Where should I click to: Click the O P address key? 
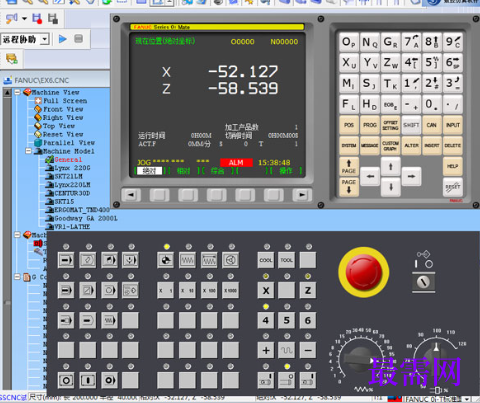coord(349,42)
